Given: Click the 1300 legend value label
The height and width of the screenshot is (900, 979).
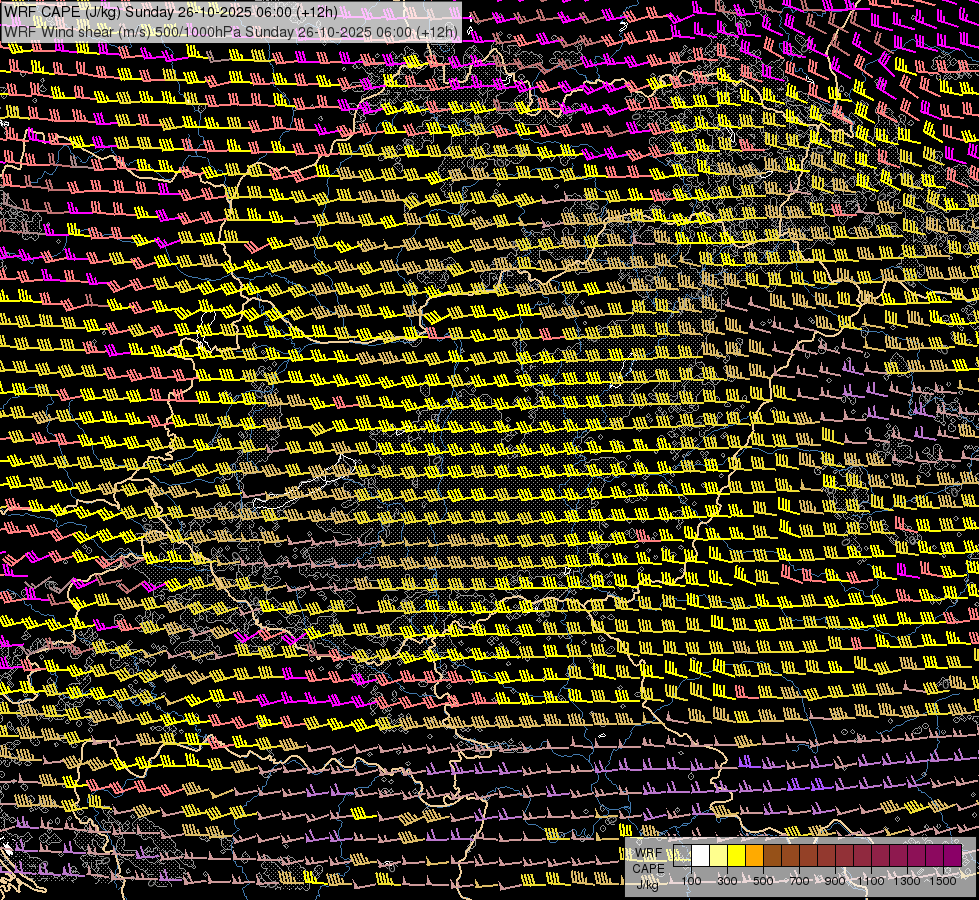Looking at the screenshot, I should click(x=907, y=881).
